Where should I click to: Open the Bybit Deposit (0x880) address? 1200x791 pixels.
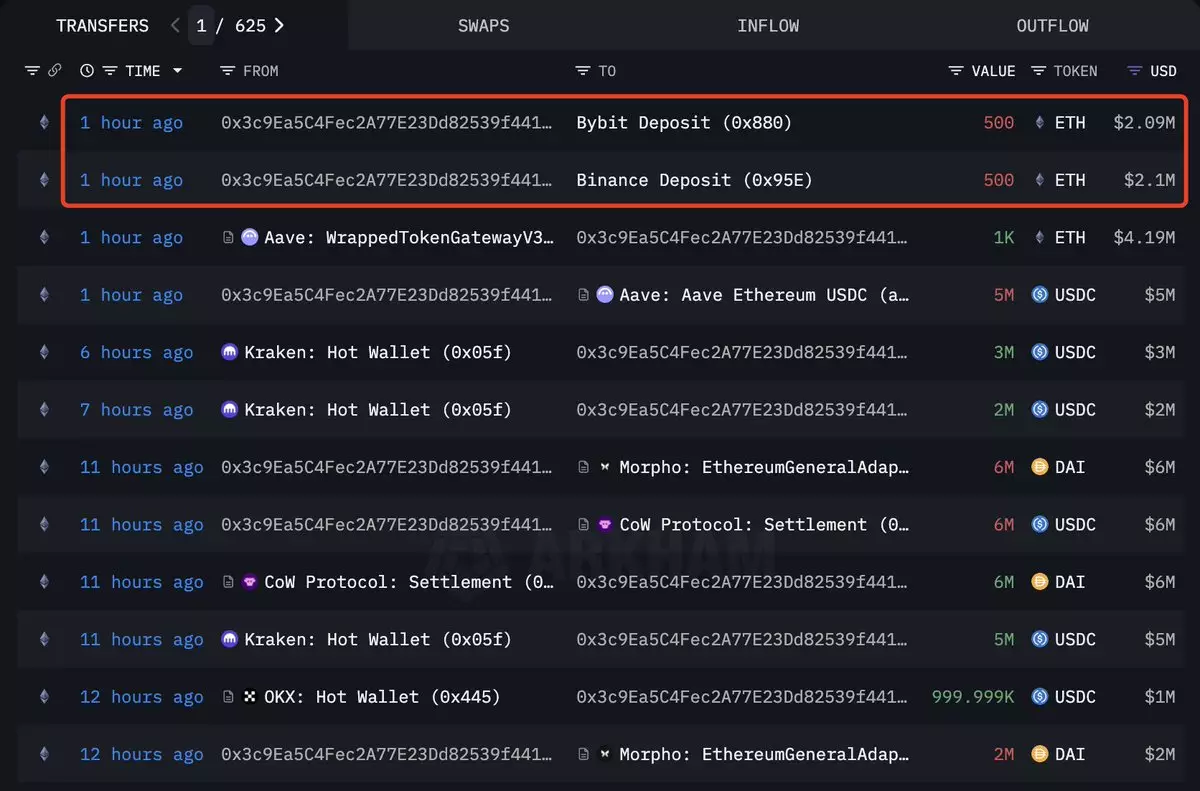click(x=684, y=123)
